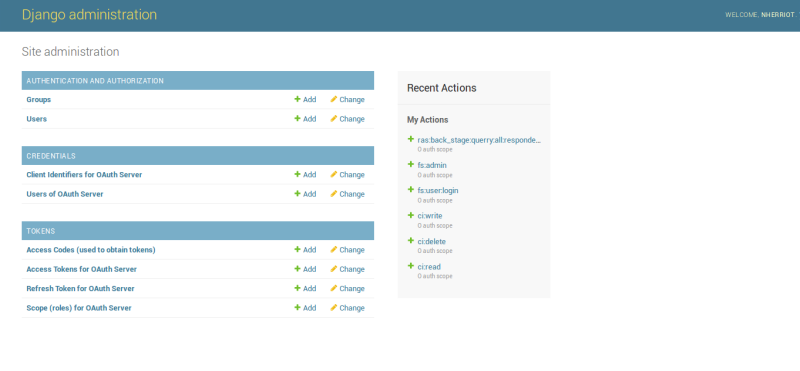The height and width of the screenshot is (371, 800).
Task: Click Add text in Refresh Token row
Action: (310, 288)
